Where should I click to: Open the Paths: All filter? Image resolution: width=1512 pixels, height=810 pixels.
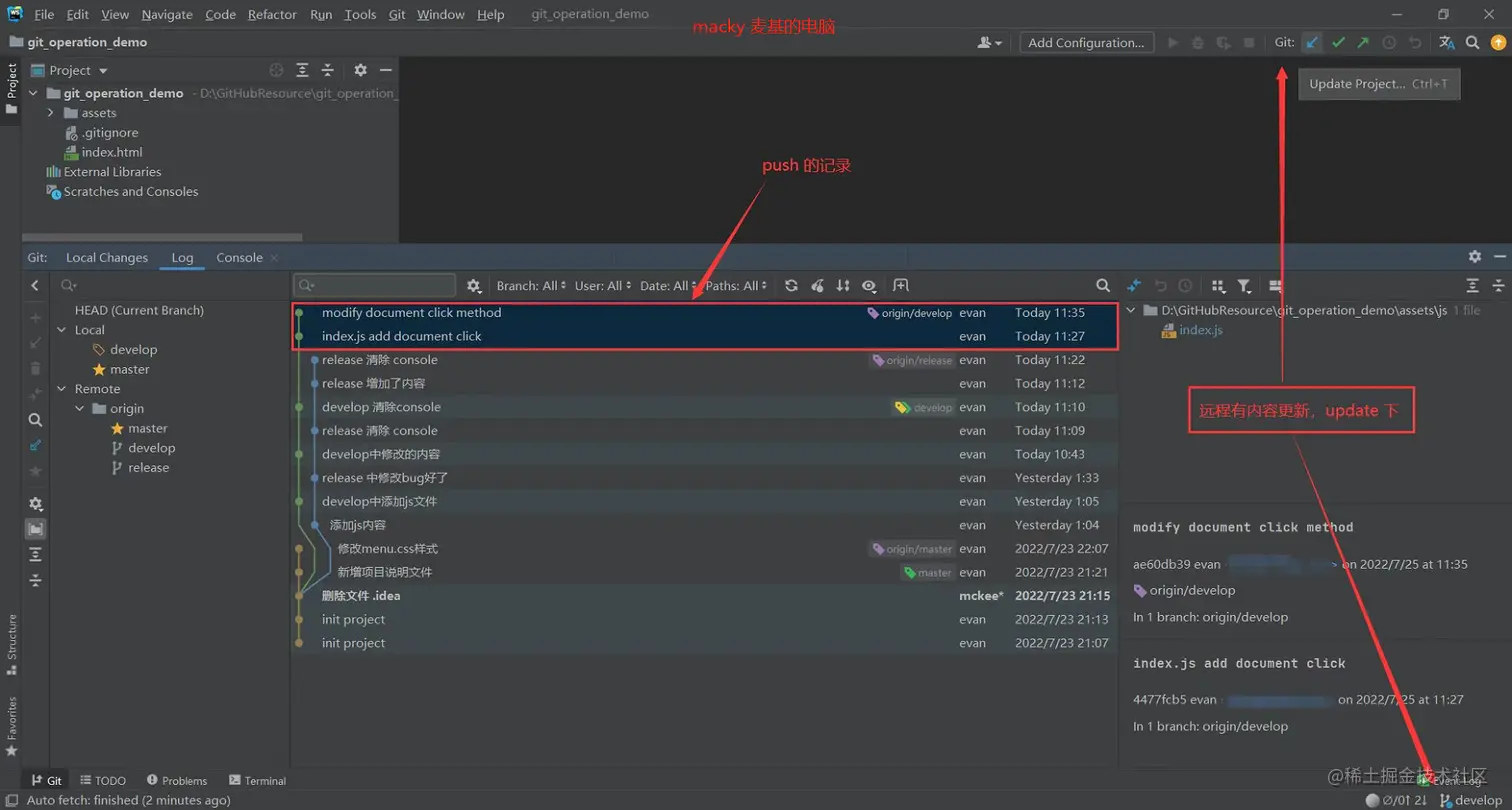(x=737, y=285)
